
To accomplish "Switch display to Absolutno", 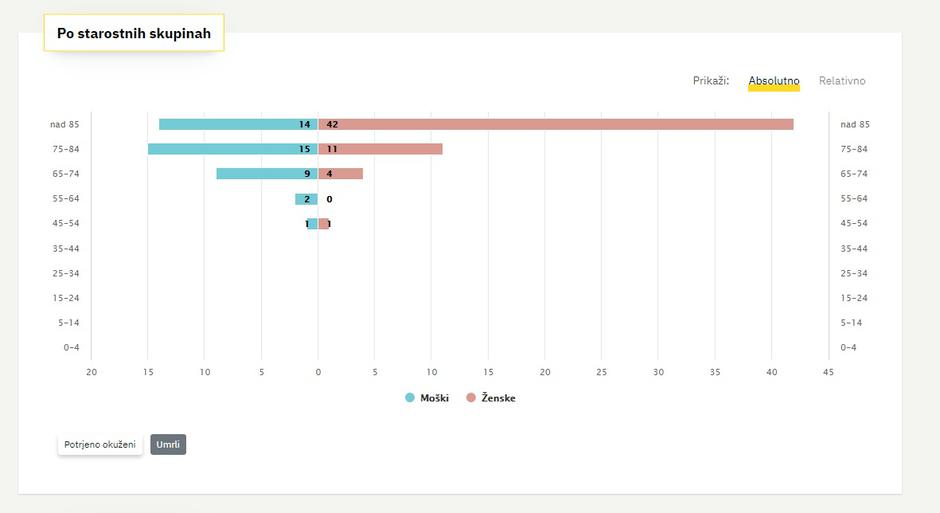I will tap(773, 81).
